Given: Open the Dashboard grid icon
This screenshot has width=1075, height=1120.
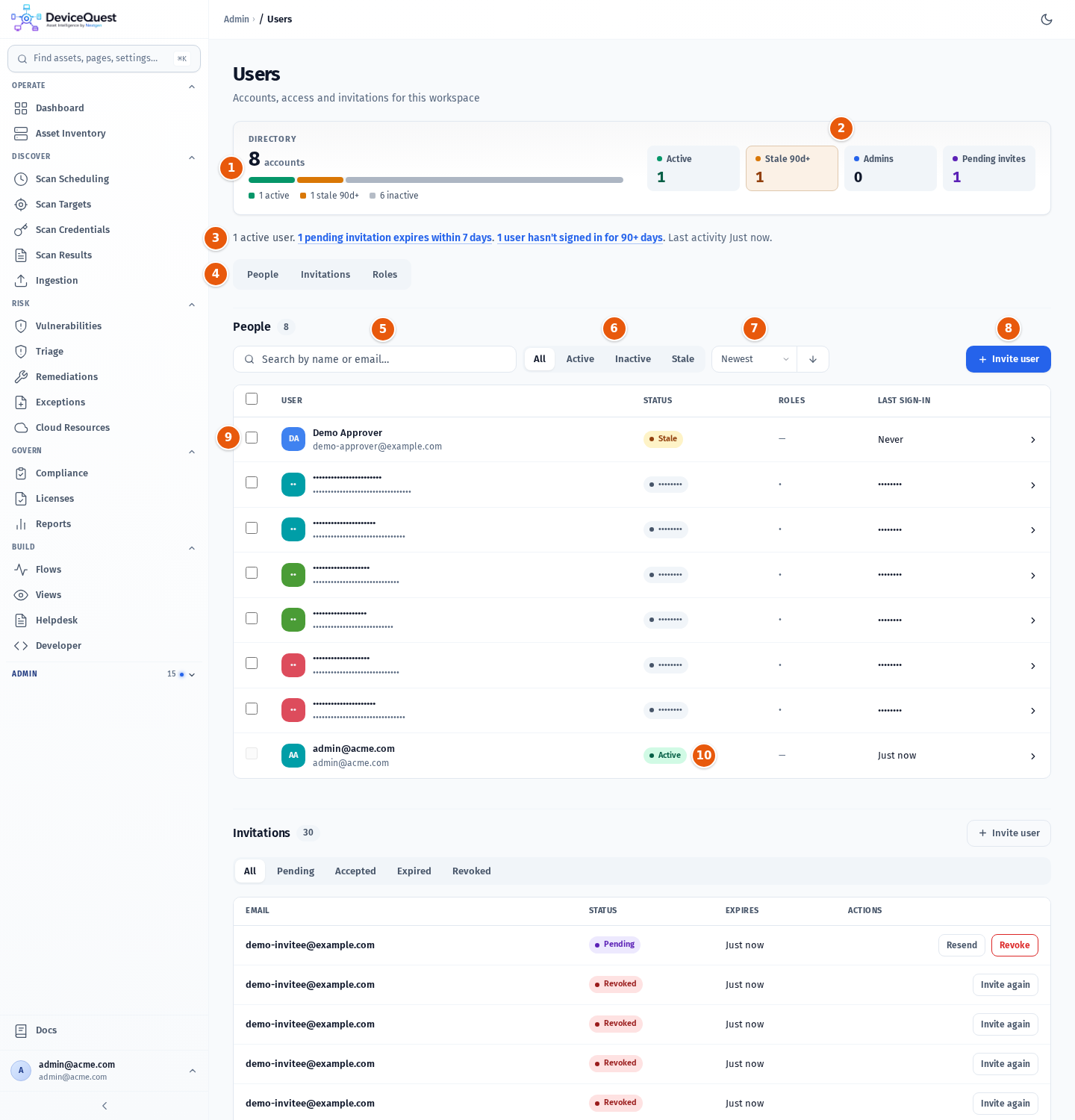Looking at the screenshot, I should click(21, 108).
